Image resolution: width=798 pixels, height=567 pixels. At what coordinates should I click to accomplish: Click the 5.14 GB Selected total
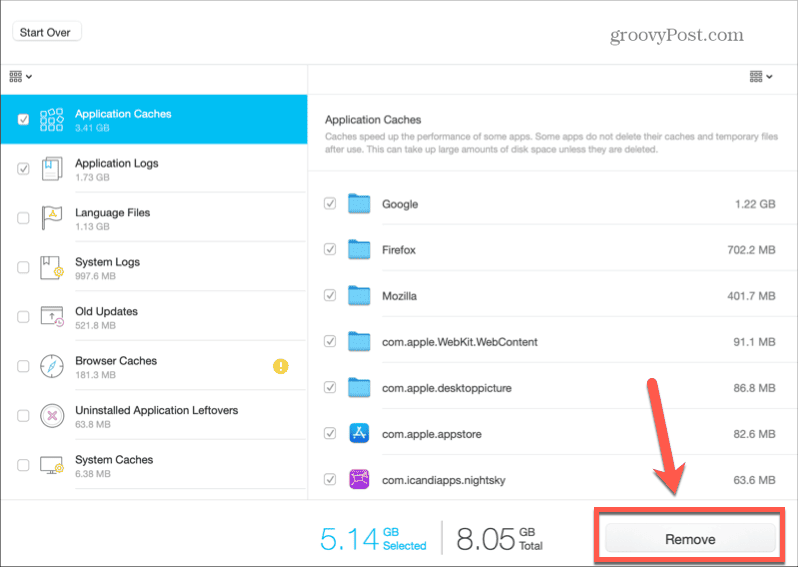pos(373,539)
